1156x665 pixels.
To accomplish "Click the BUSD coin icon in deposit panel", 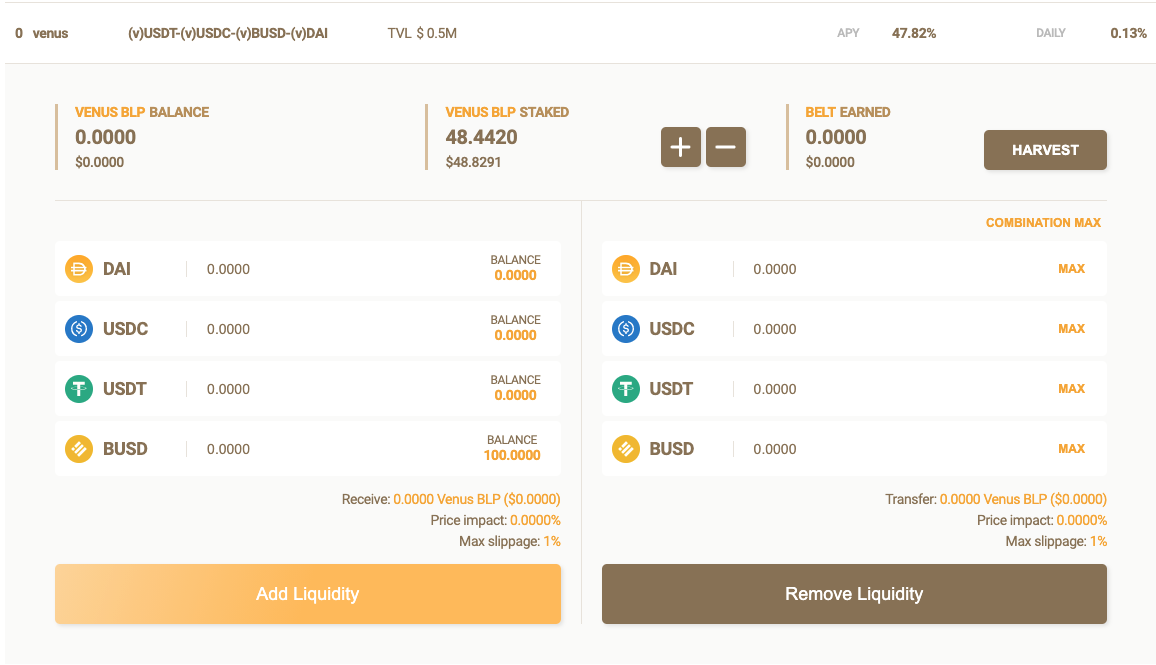I will click(x=79, y=449).
